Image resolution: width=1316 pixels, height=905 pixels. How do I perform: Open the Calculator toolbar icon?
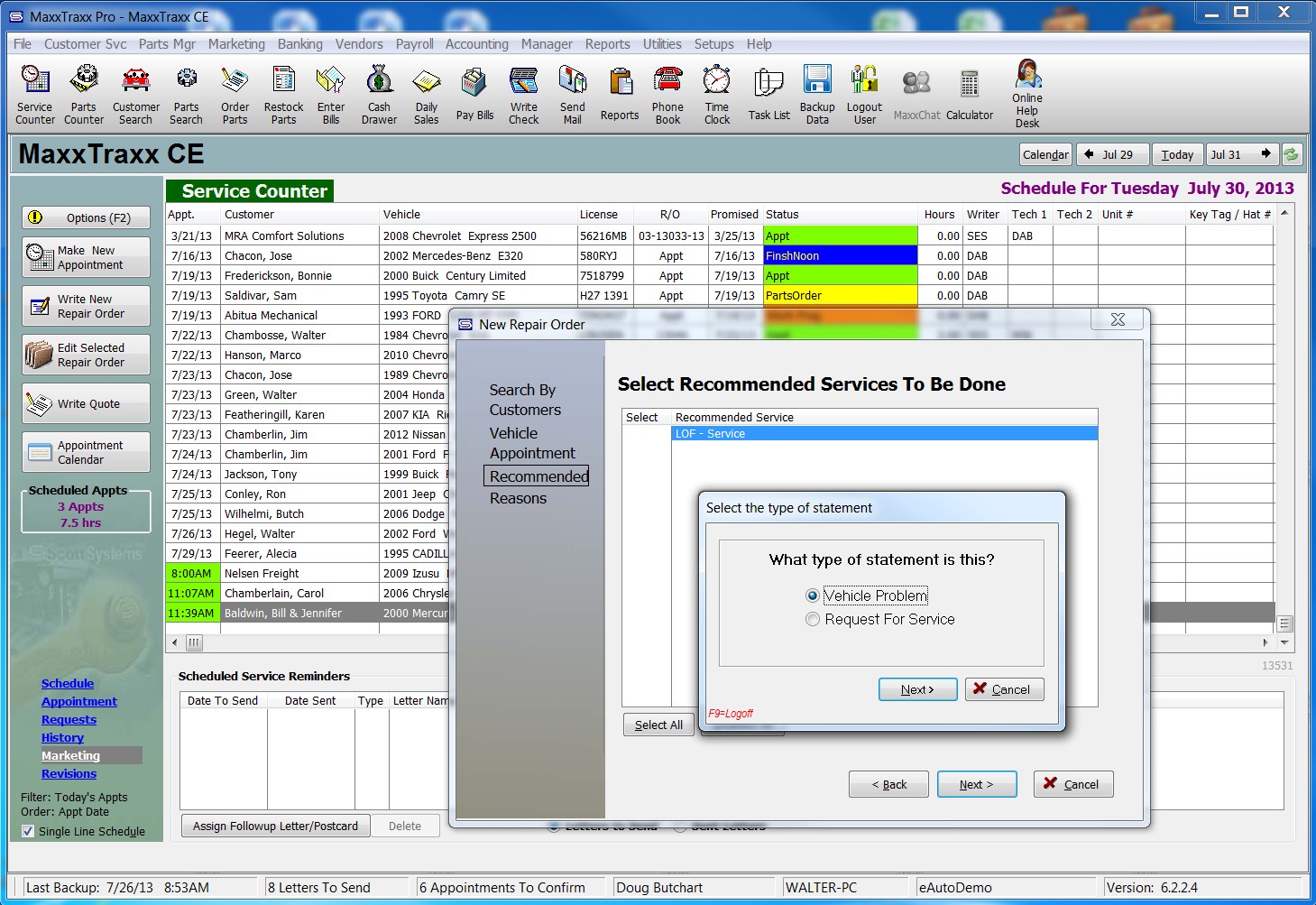coord(970,95)
